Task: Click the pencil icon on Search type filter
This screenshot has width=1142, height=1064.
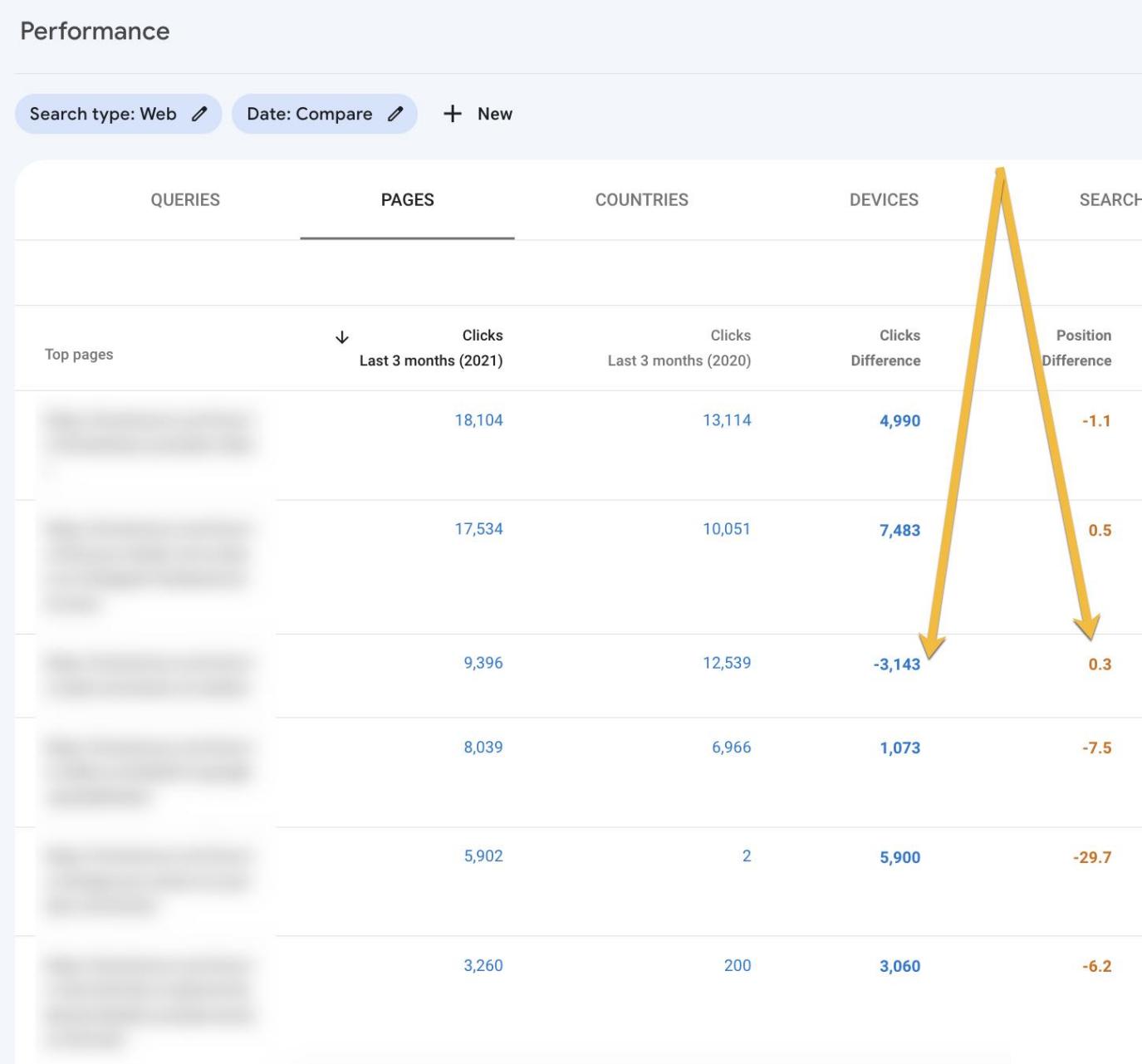Action: point(199,114)
